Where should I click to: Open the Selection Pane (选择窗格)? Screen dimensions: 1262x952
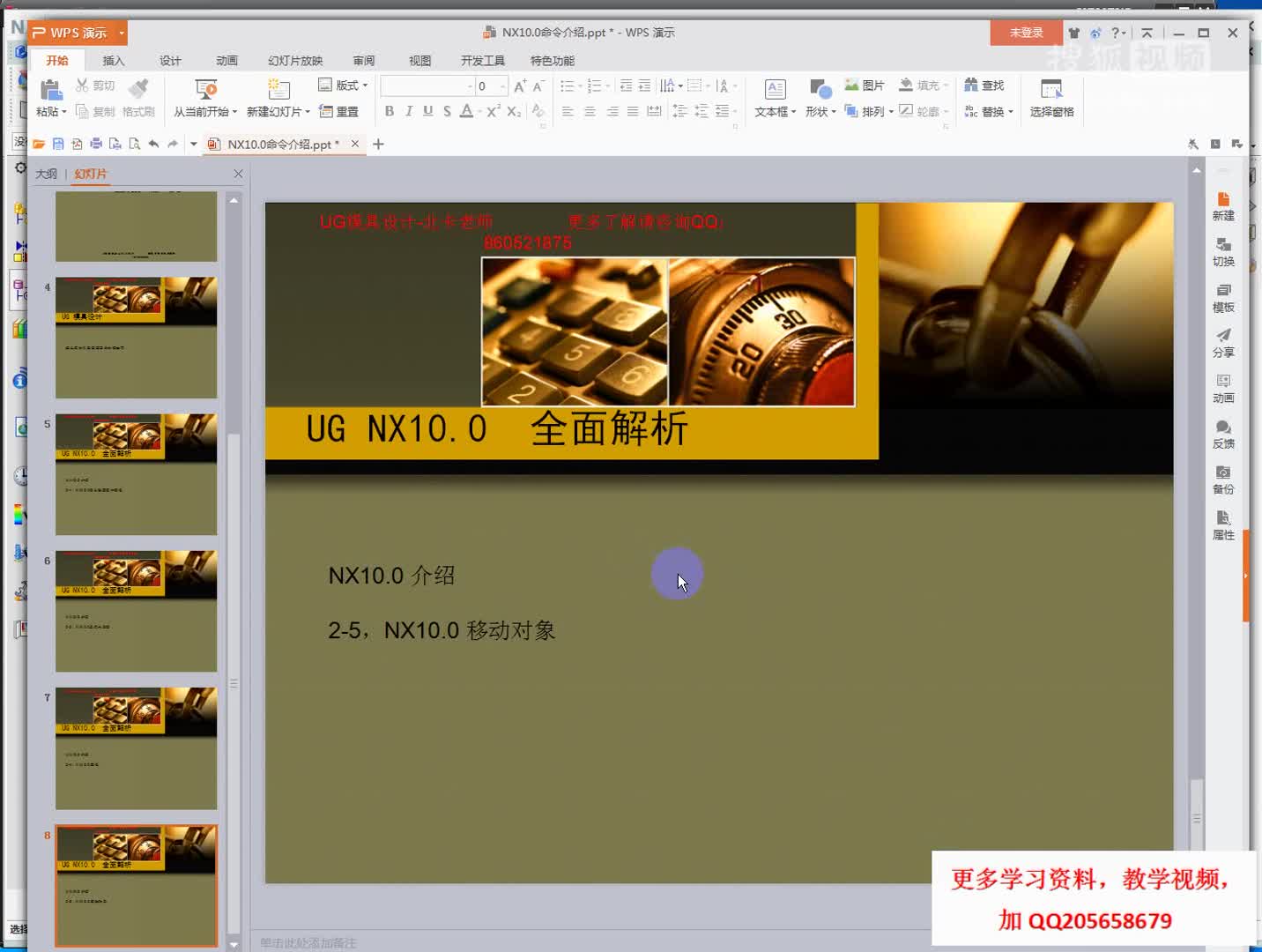coord(1051,97)
